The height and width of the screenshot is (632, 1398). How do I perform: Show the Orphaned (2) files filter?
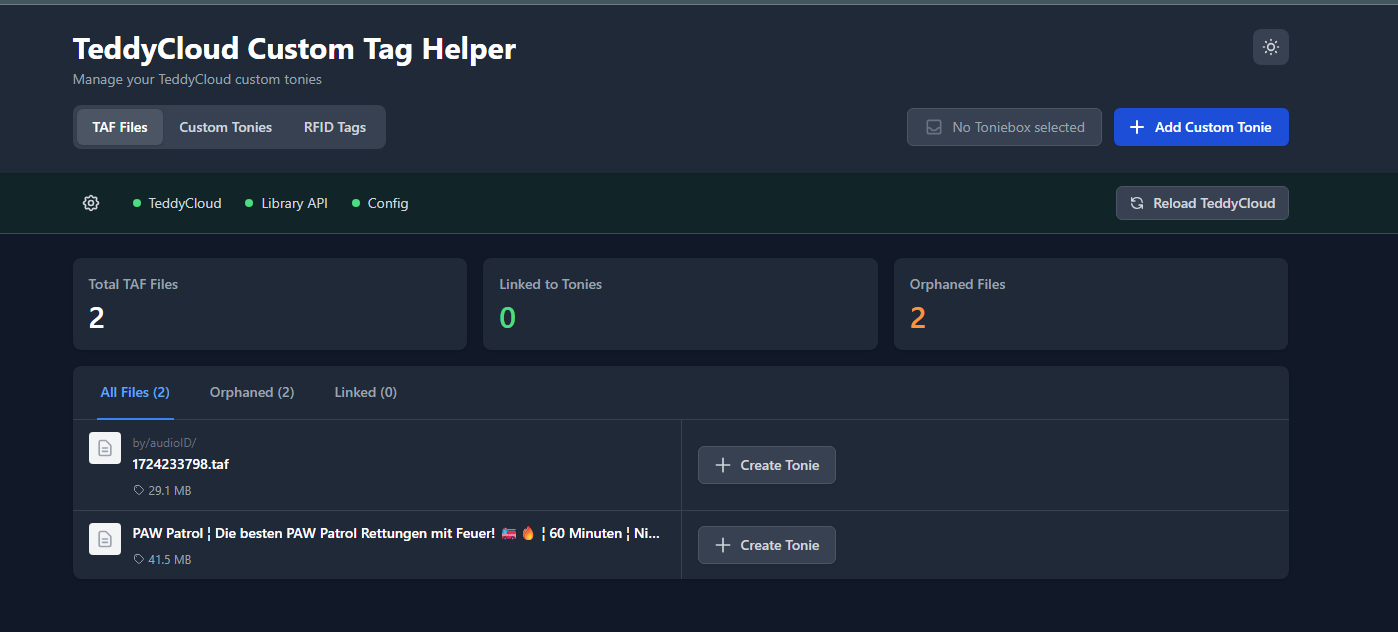(x=252, y=392)
